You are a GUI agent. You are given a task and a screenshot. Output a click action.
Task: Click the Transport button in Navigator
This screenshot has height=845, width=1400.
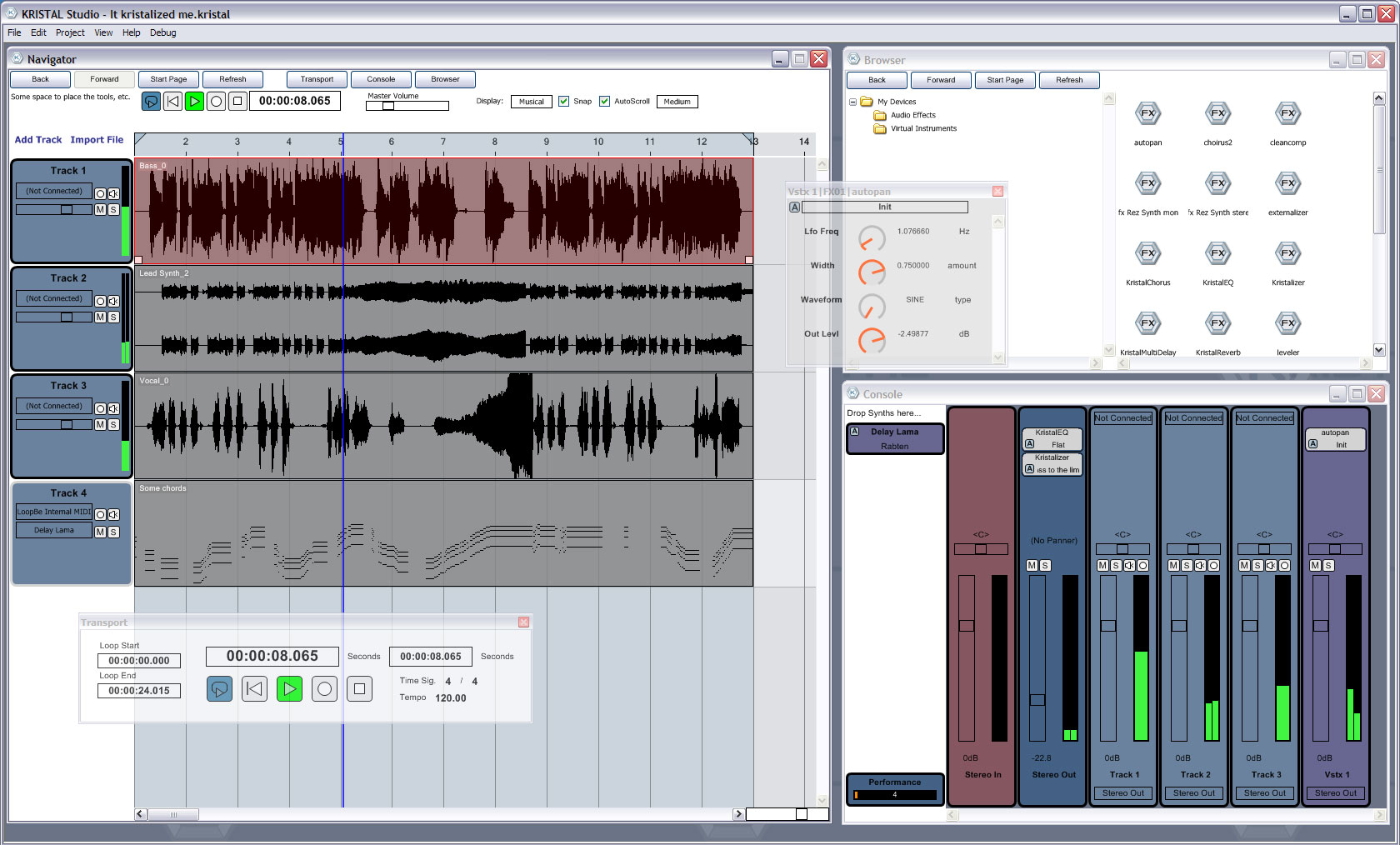click(317, 79)
